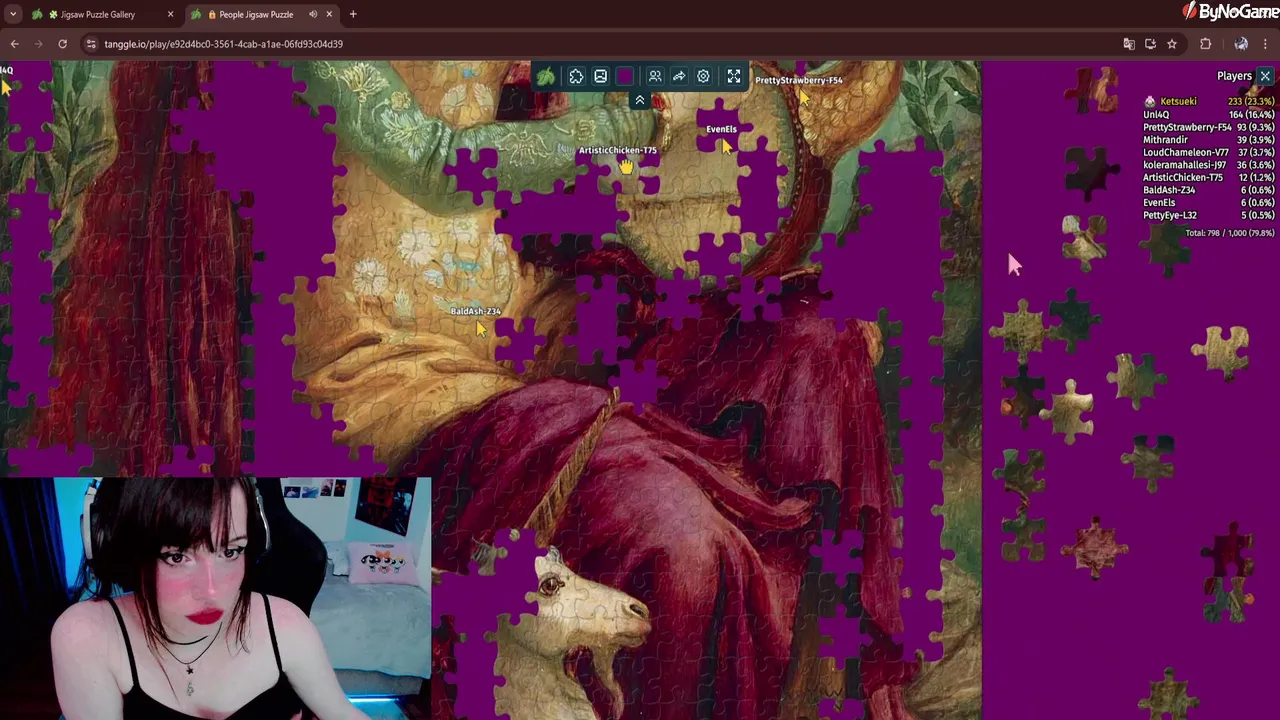
Task: Bookmark this page with the star icon
Action: point(1172,44)
